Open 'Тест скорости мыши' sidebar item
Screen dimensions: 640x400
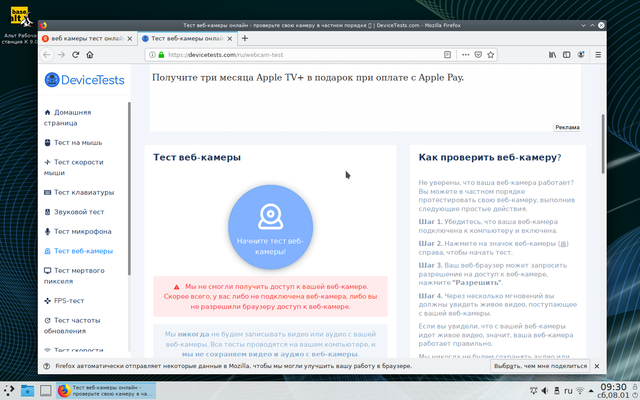click(x=74, y=167)
